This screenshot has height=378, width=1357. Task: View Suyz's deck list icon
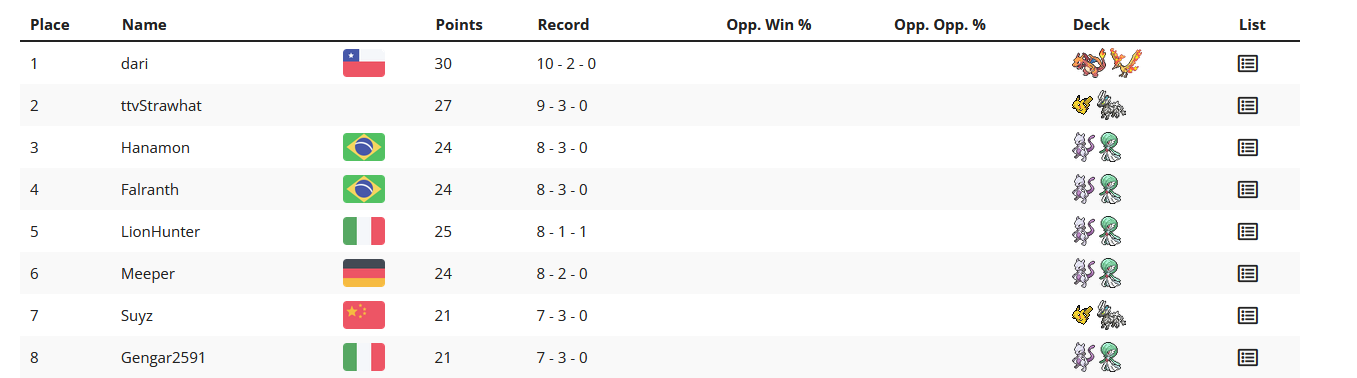click(1247, 315)
